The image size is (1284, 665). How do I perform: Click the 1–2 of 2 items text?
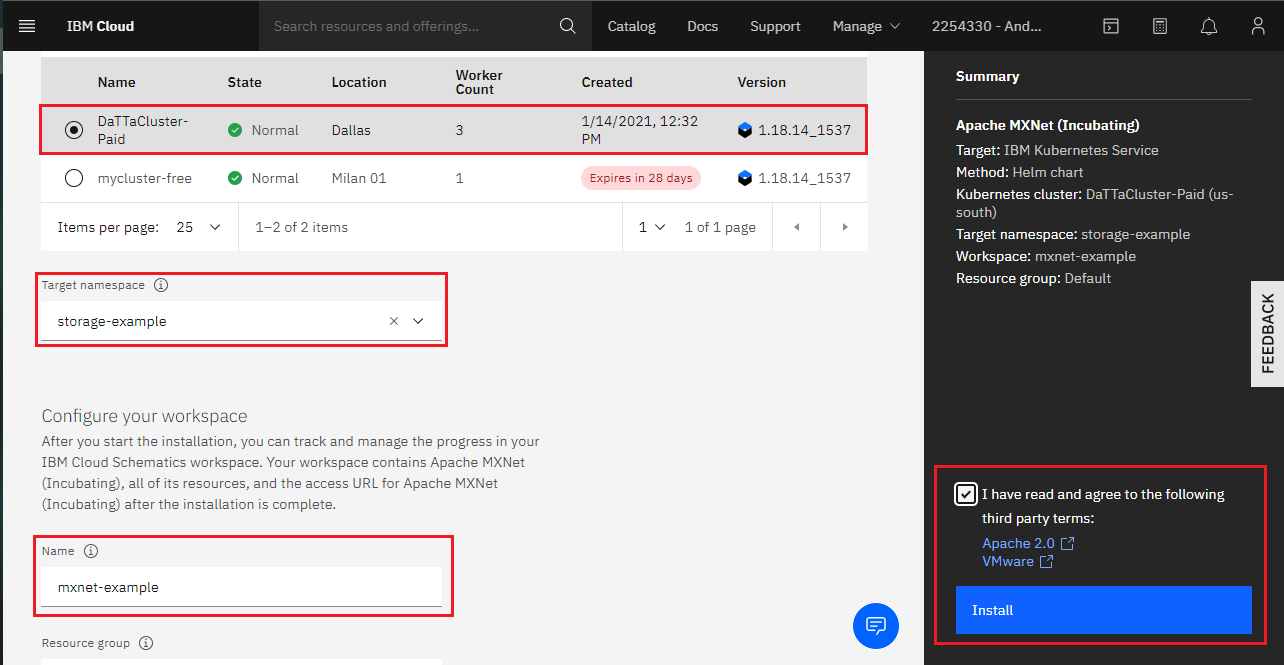302,227
